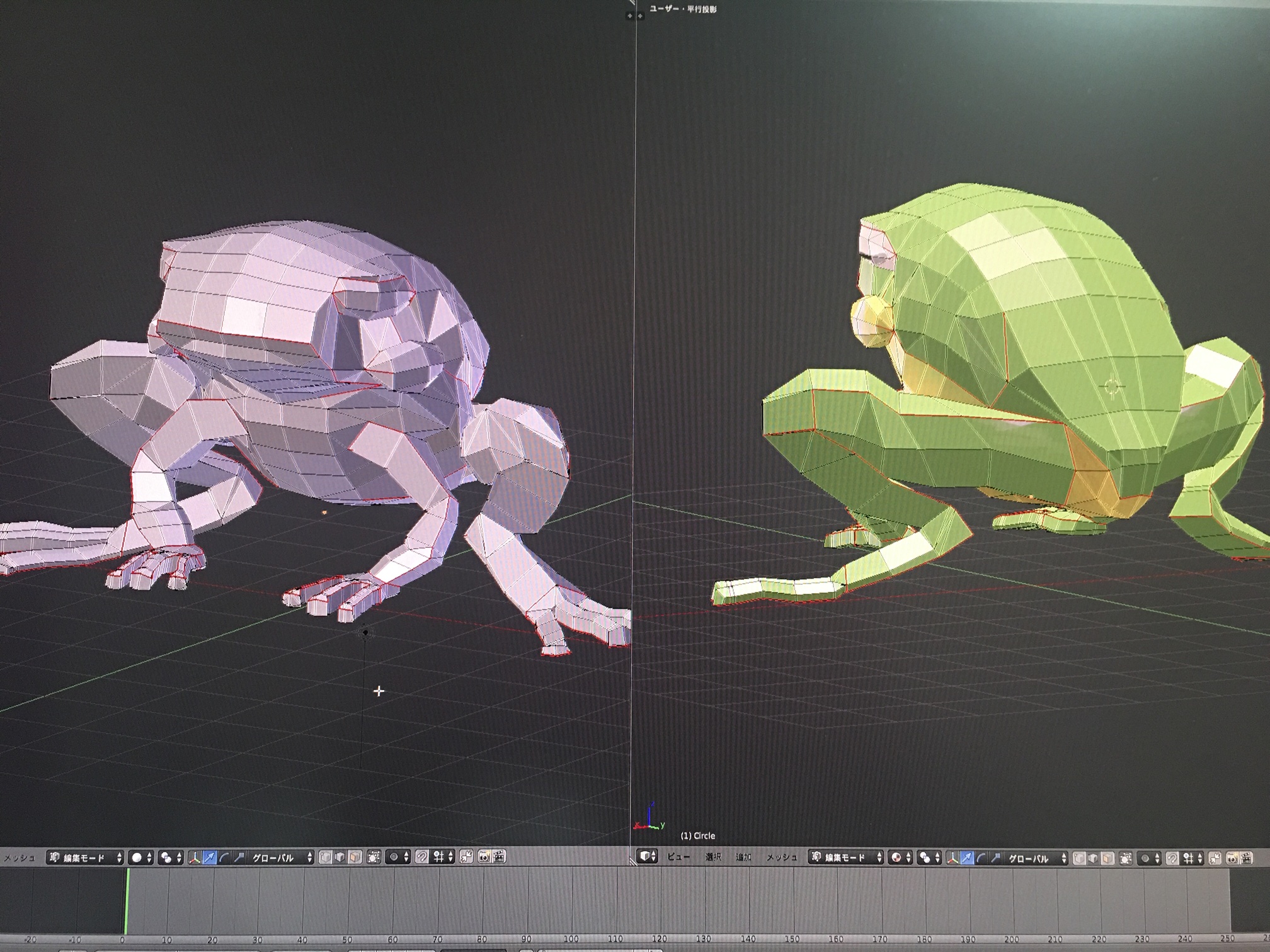
Task: Enable face select mode in left header
Action: [355, 857]
